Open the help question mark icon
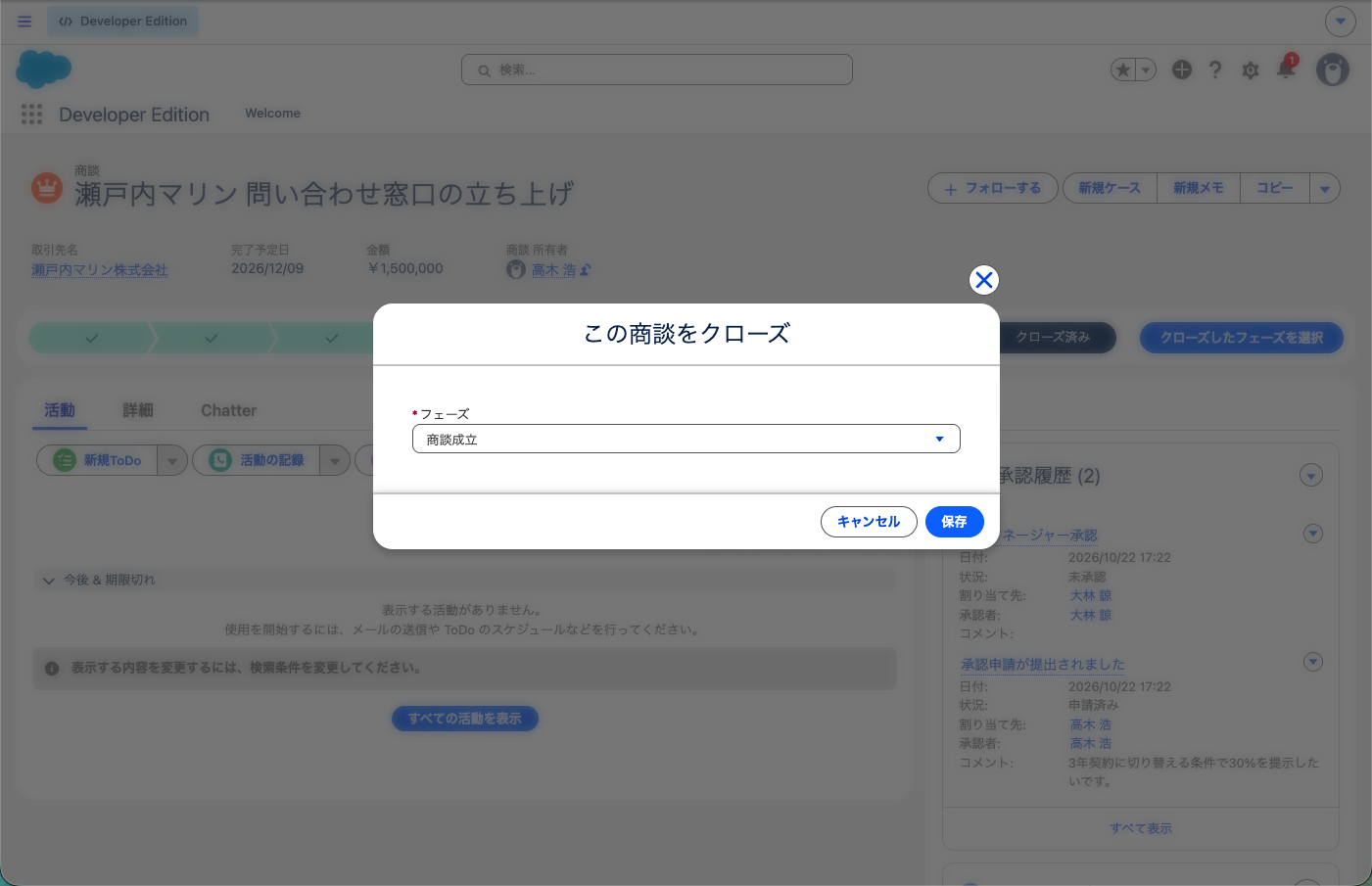This screenshot has width=1372, height=886. (1215, 70)
